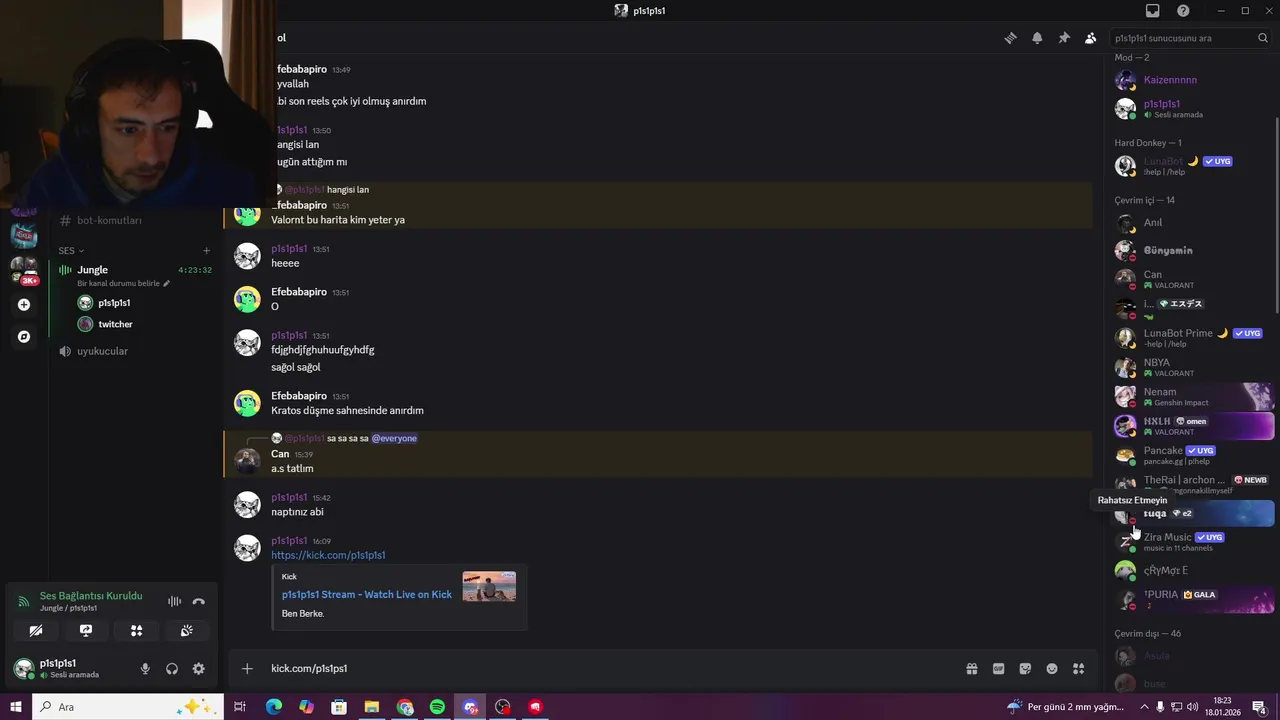
Task: Open Spotify from the taskbar
Action: pos(437,707)
